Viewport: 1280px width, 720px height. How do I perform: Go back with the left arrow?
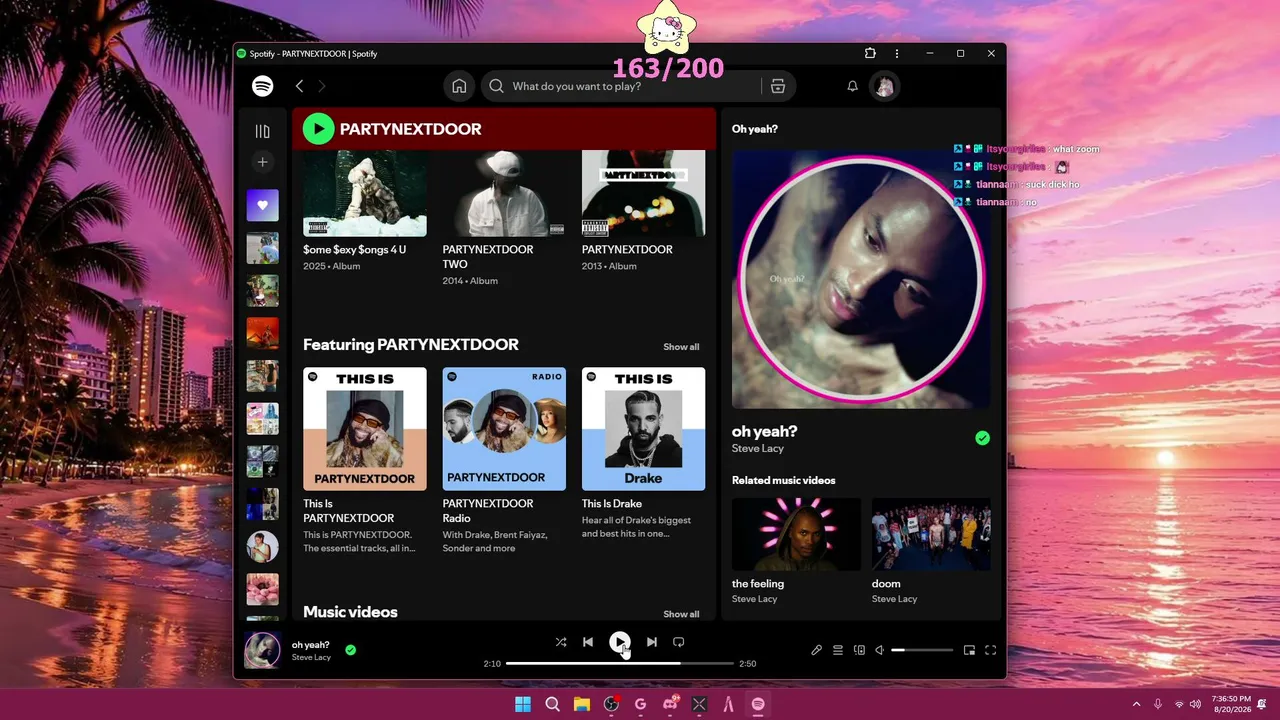tap(299, 86)
